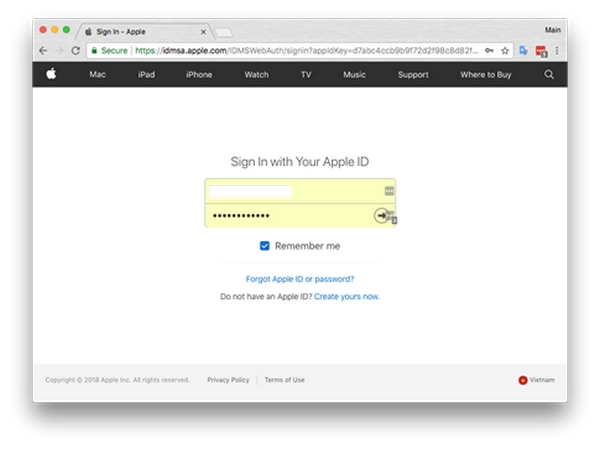Open the iPhone menu item
This screenshot has height=449, width=600.
click(x=199, y=75)
